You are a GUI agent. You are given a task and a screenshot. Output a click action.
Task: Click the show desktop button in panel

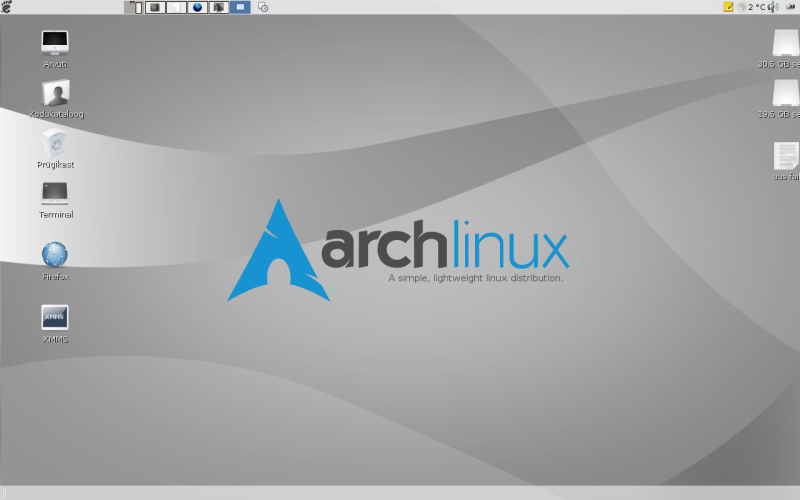pos(134,7)
